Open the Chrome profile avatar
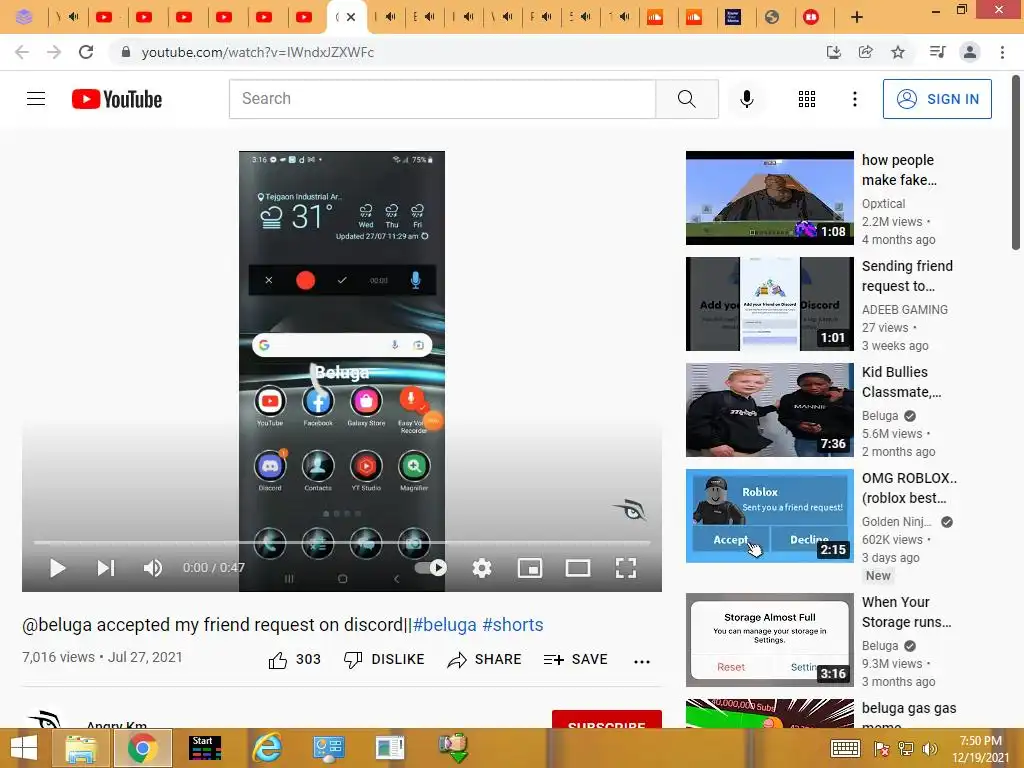Viewport: 1024px width, 768px height. pyautogui.click(x=970, y=52)
